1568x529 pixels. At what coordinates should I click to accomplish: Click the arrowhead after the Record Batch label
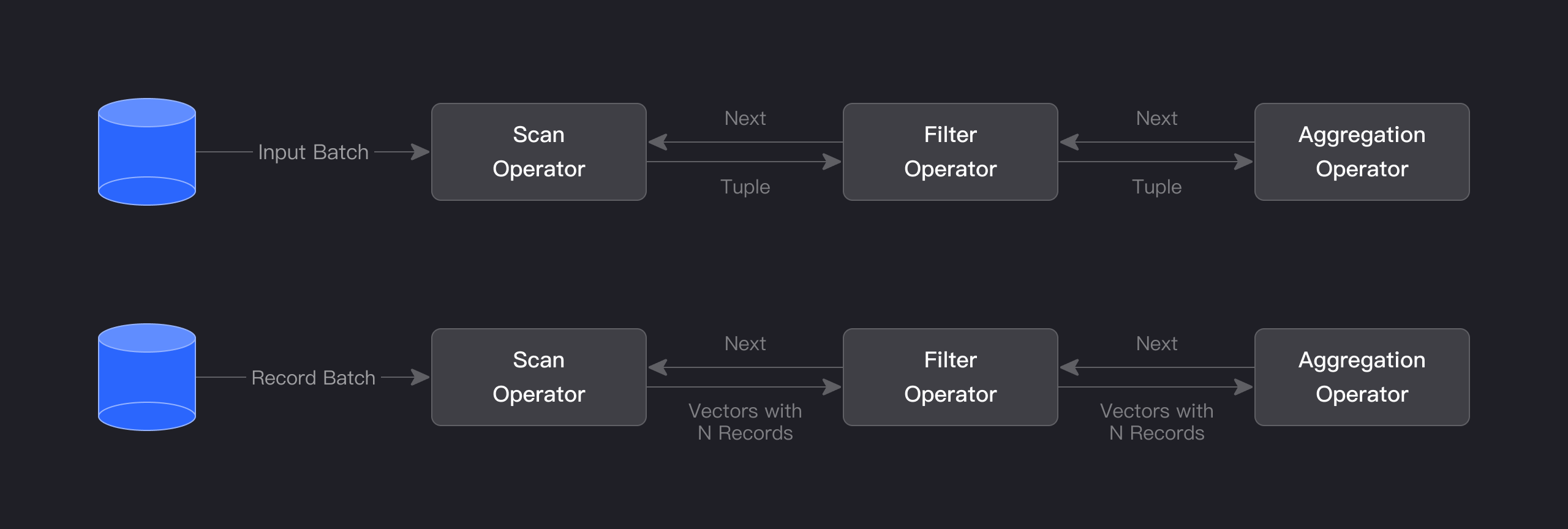(x=421, y=377)
